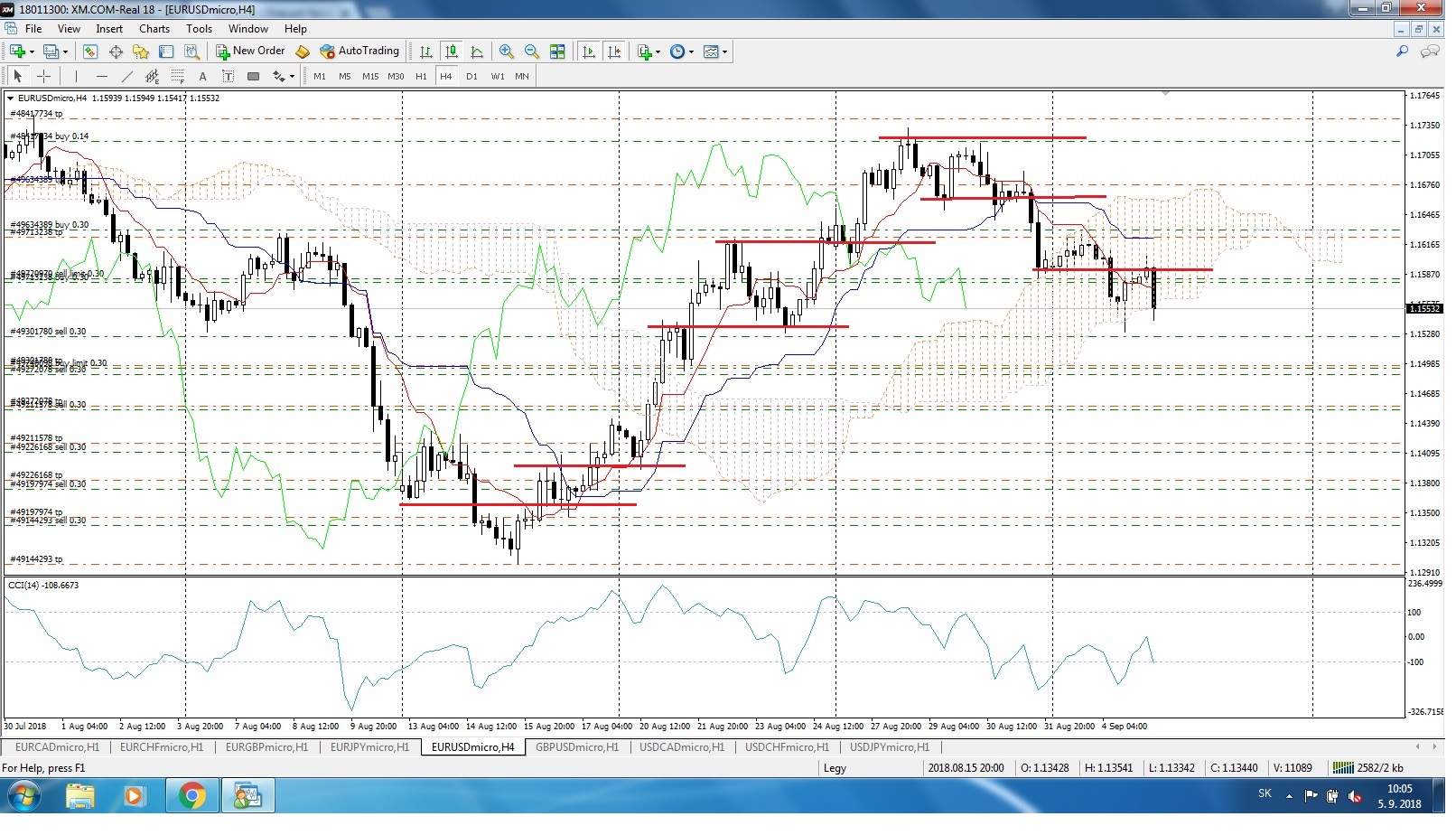Image resolution: width=1456 pixels, height=835 pixels.
Task: Click the New Chart toolbar icon
Action: coord(17,52)
